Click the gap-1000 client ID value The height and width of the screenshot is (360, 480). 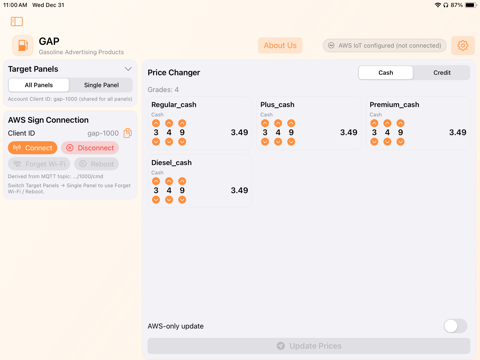[103, 133]
